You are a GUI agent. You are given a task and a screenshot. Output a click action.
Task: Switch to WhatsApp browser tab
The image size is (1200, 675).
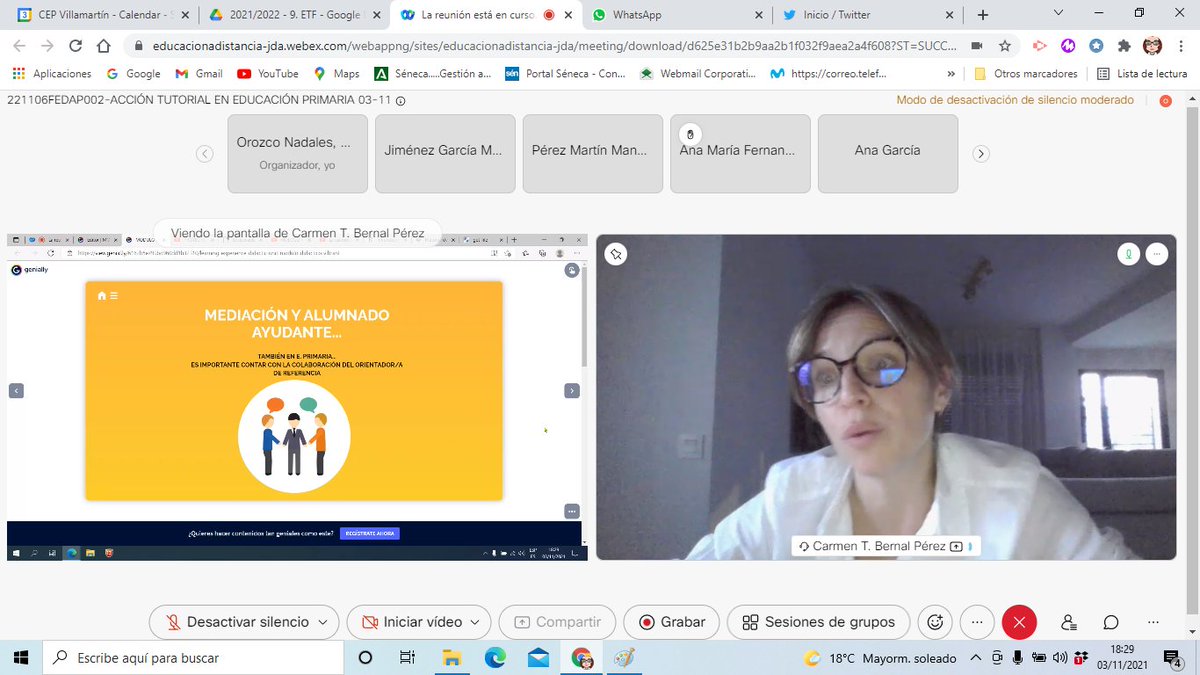click(677, 15)
